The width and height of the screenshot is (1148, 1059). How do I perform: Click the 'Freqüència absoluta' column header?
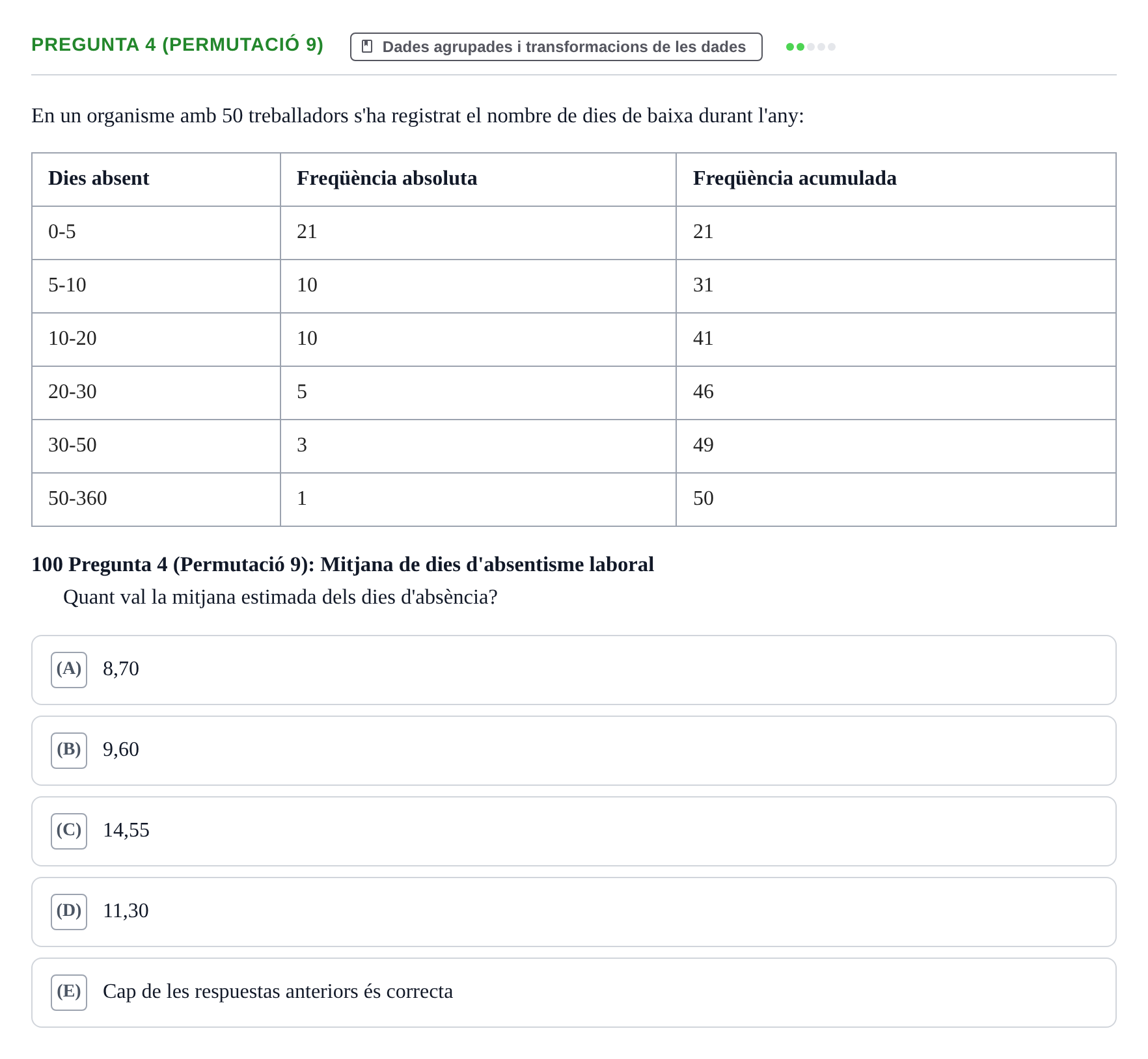478,180
